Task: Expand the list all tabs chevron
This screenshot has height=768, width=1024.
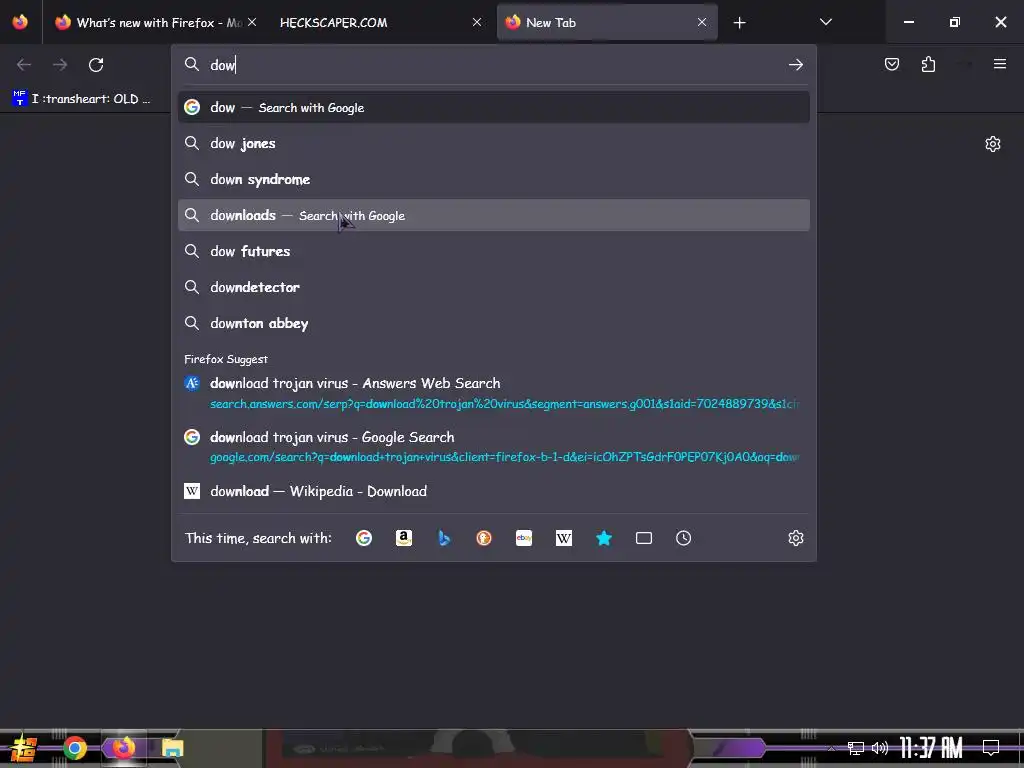Action: [825, 22]
